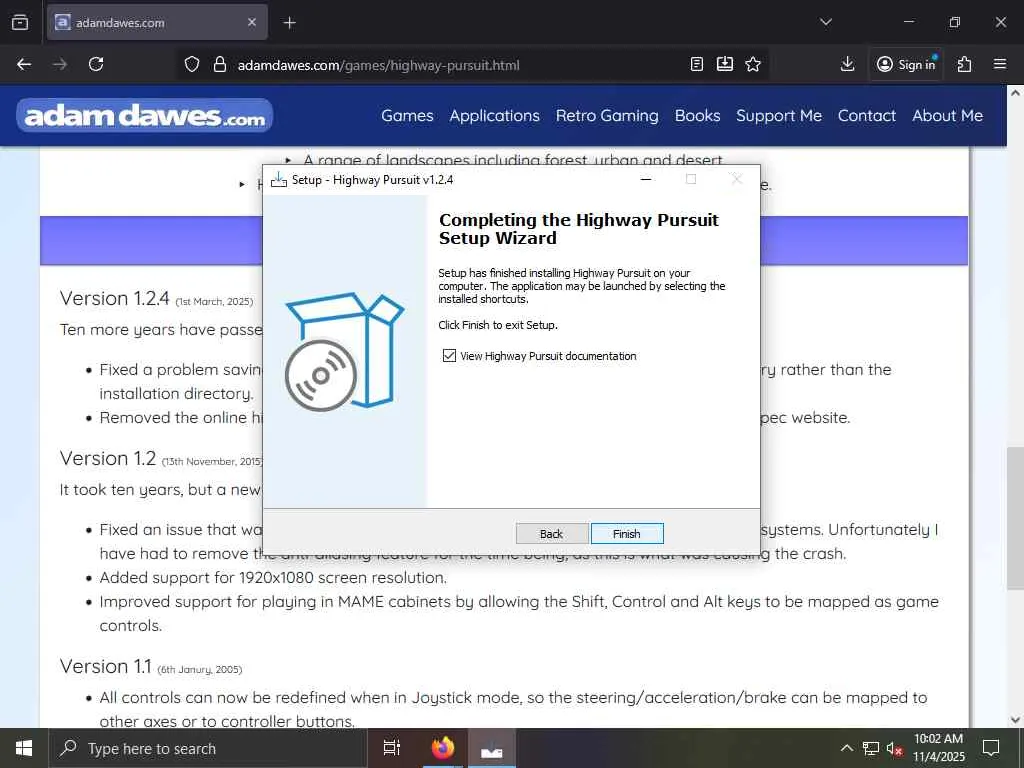Click the setup window title icon

pos(279,180)
